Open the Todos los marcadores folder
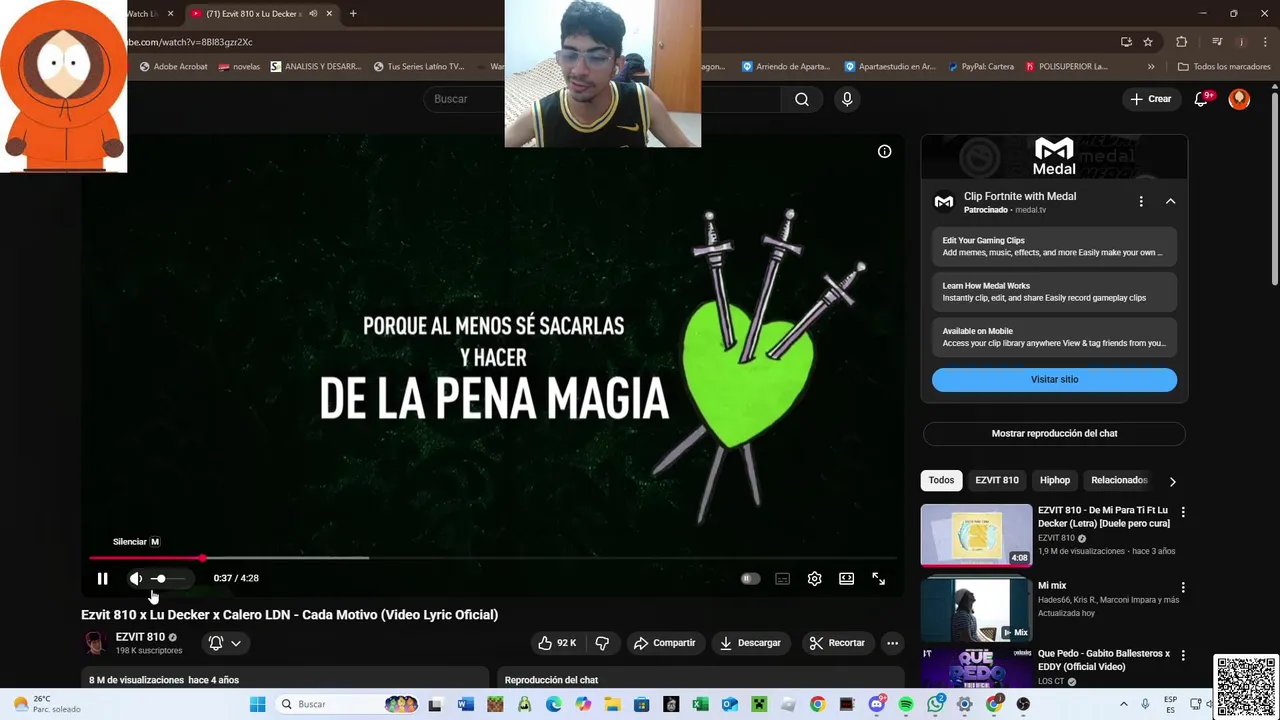 pyautogui.click(x=1224, y=67)
